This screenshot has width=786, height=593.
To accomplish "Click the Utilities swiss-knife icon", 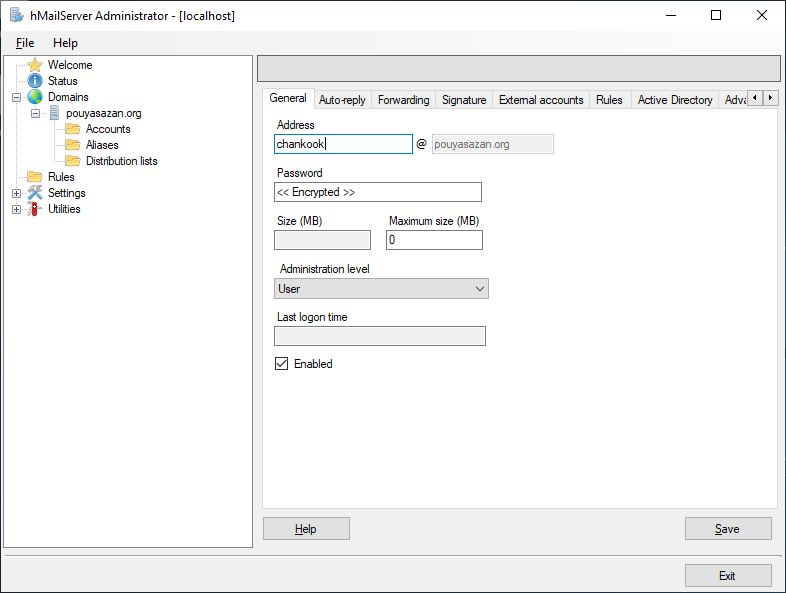I will (x=35, y=209).
